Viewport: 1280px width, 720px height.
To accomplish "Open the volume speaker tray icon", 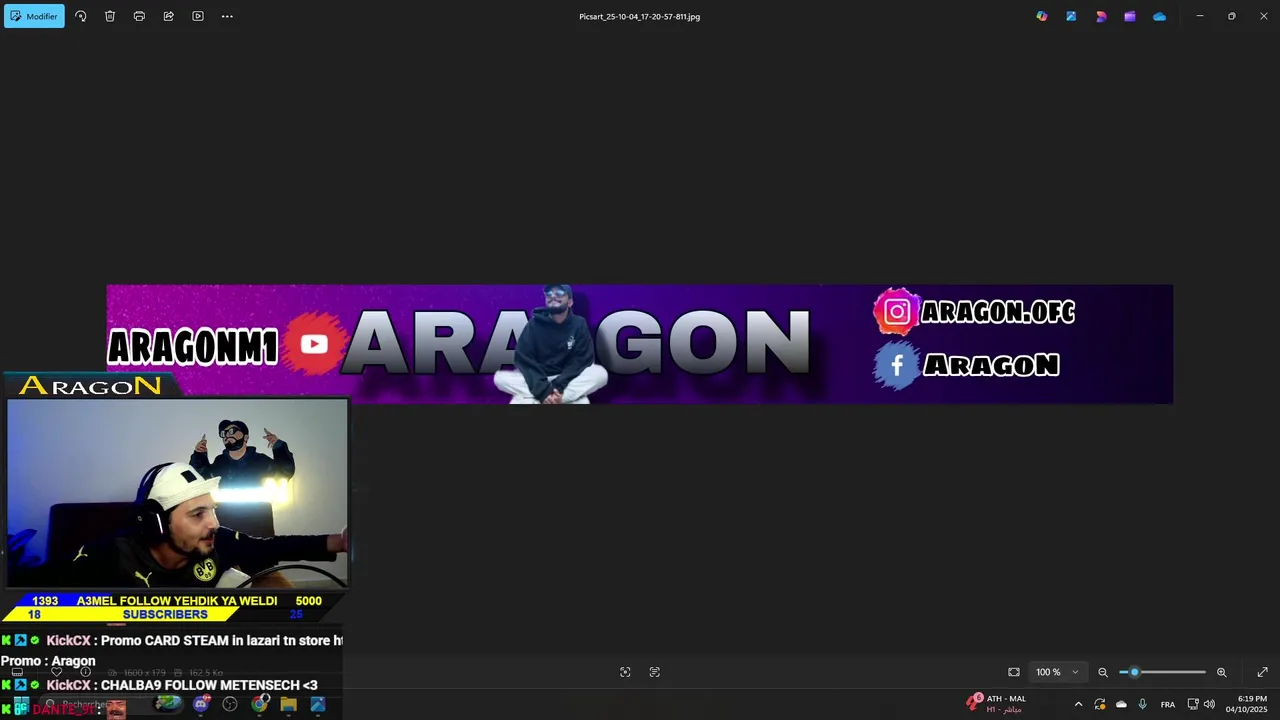I will click(1209, 704).
